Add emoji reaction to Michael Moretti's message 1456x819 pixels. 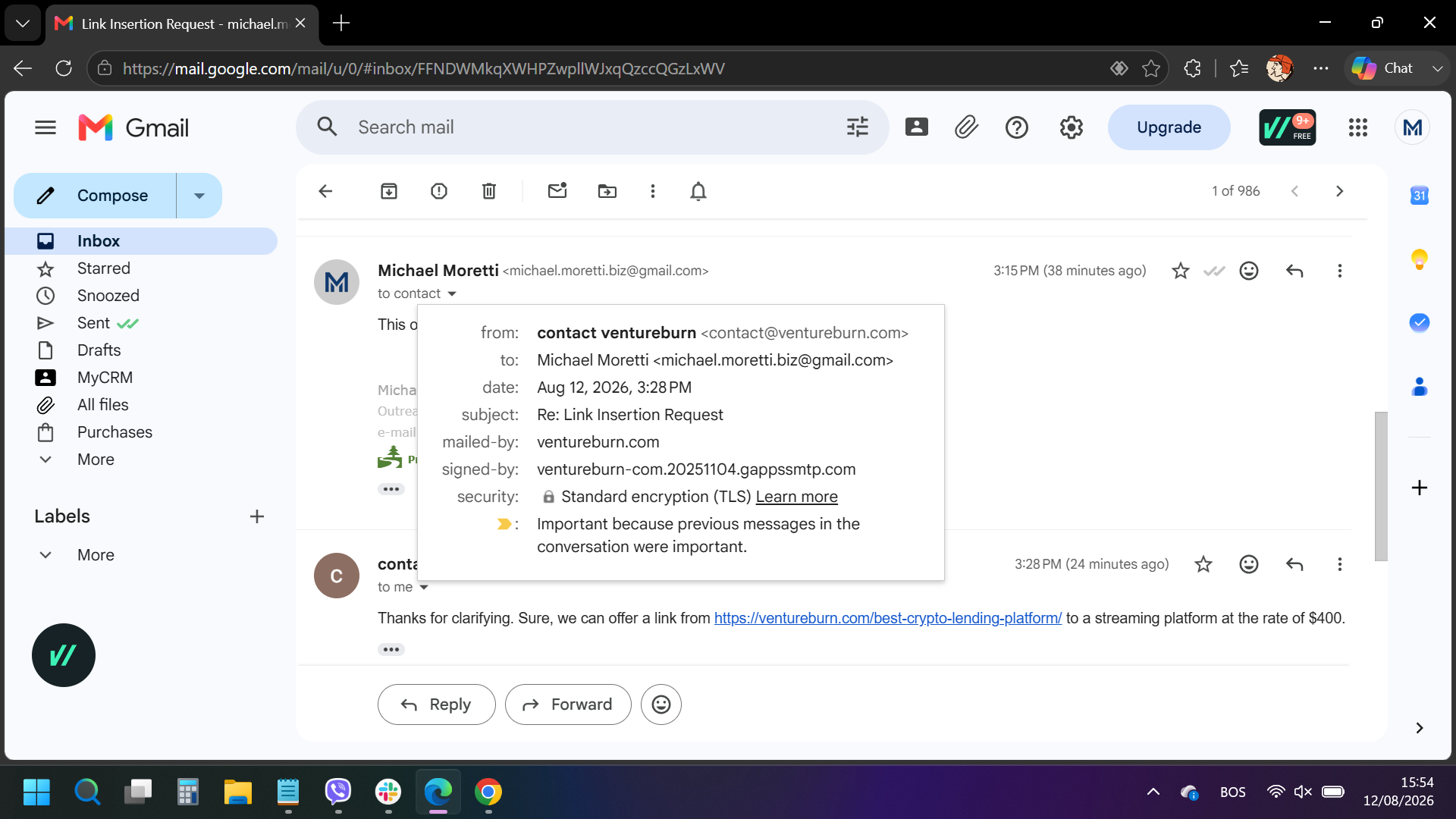pyautogui.click(x=1249, y=271)
